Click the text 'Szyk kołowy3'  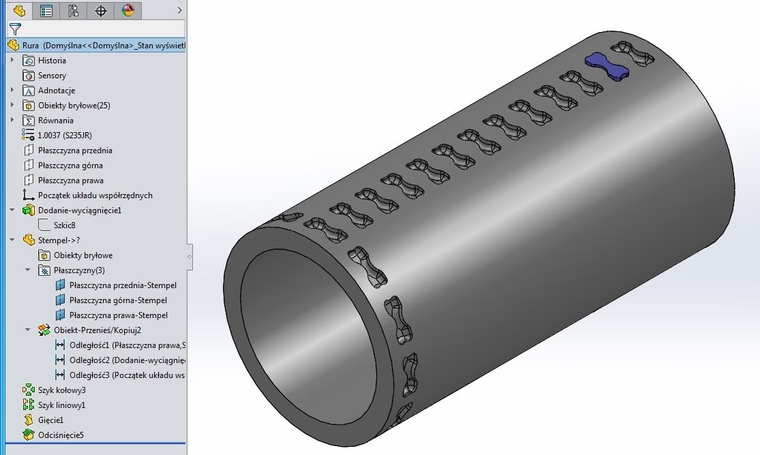click(x=62, y=390)
